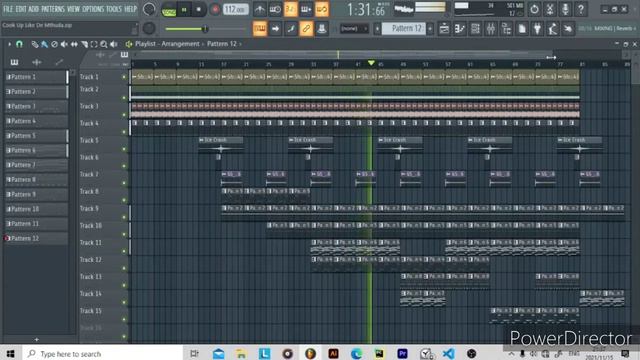Image resolution: width=640 pixels, height=360 pixels.
Task: Toggle the playlist magnet snap icon
Action: point(19,44)
